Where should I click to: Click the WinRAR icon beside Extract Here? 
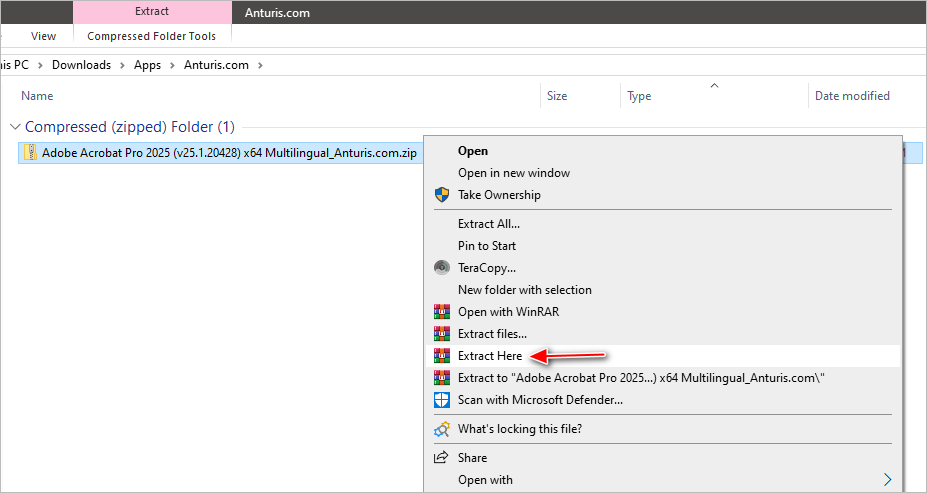[x=441, y=356]
